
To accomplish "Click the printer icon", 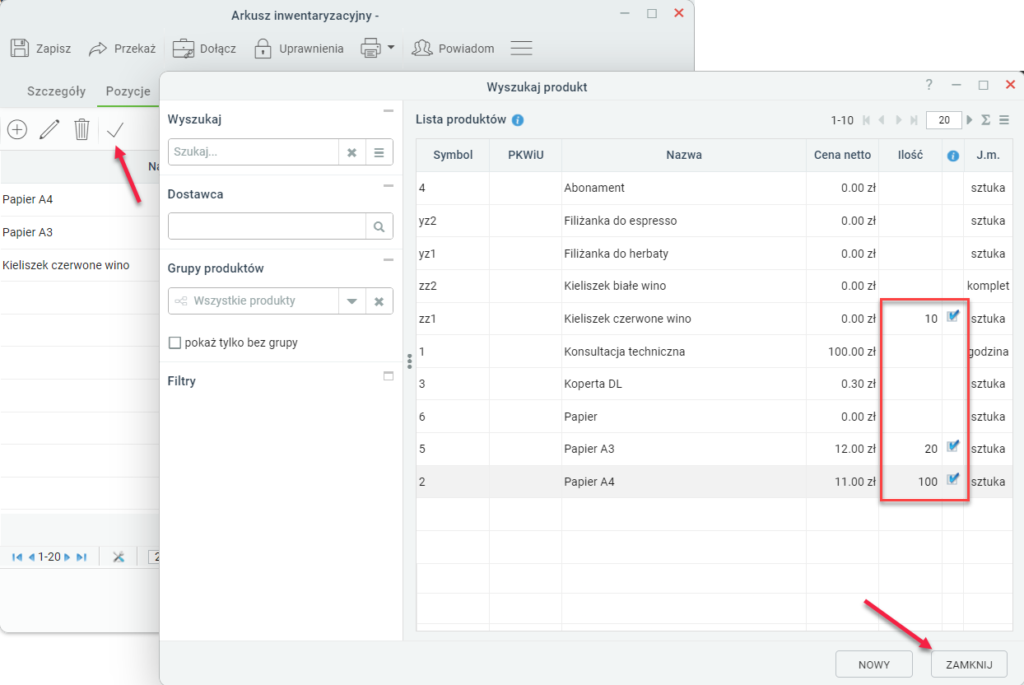I will coord(370,48).
